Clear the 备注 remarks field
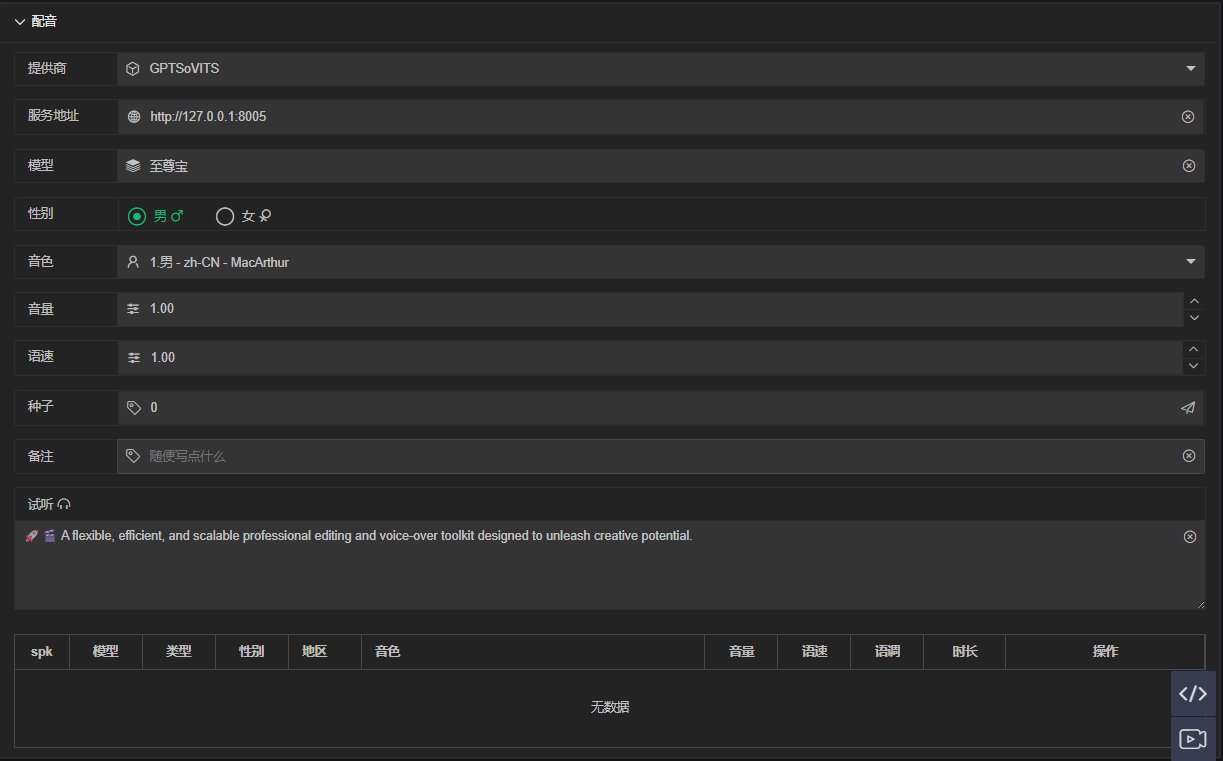Image resolution: width=1223 pixels, height=761 pixels. pos(1188,456)
